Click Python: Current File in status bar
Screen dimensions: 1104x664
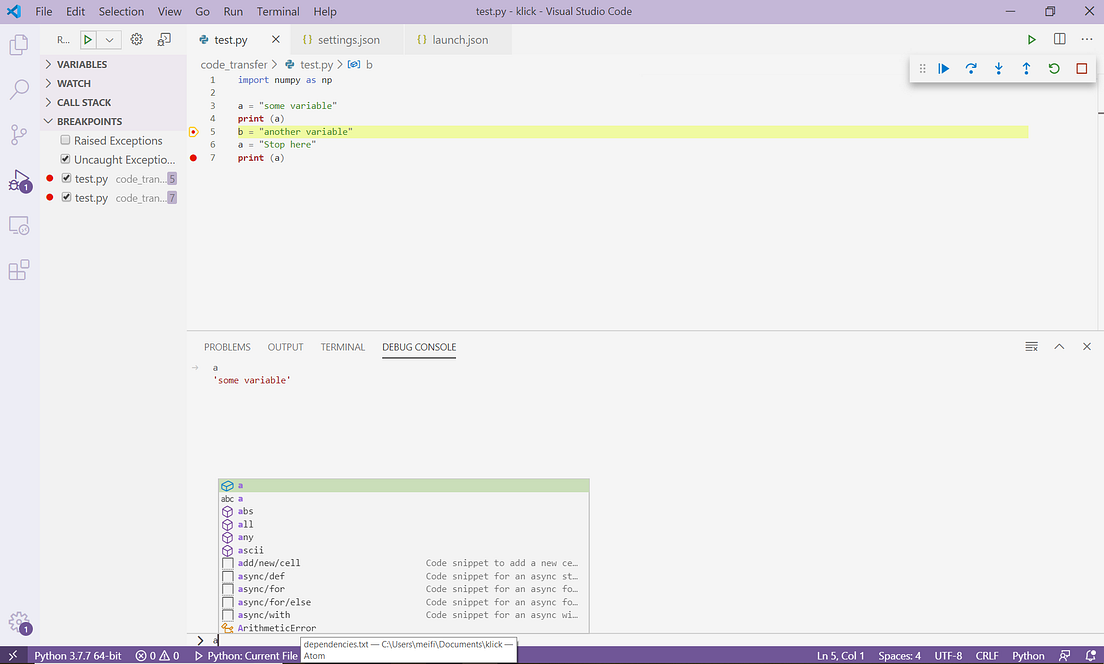click(248, 655)
